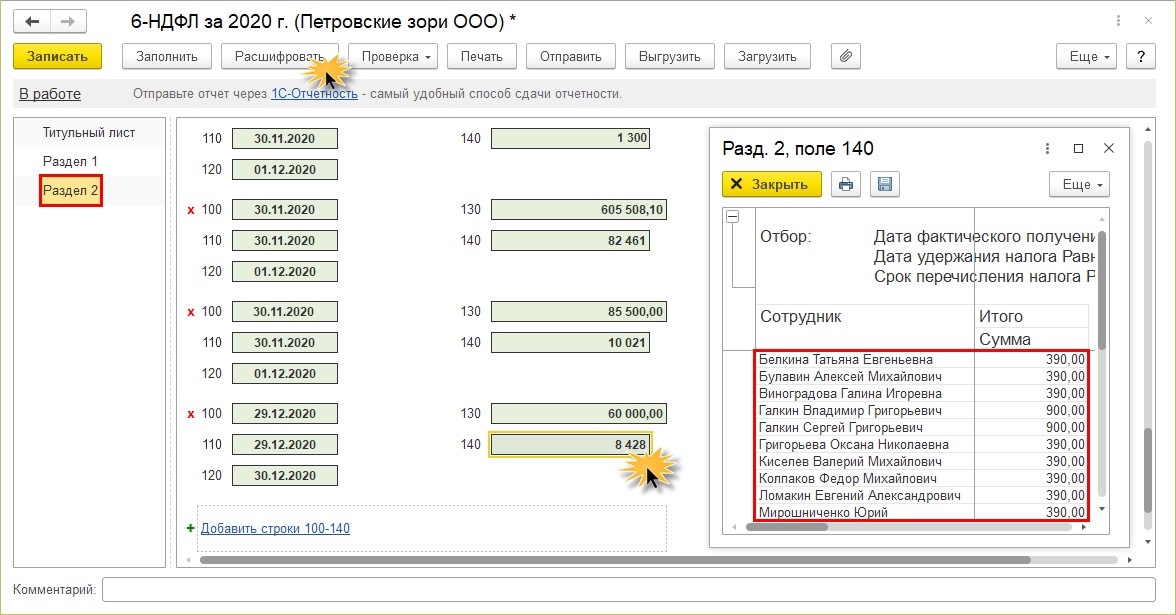Select the Галкин Владимир Григорьевич row

point(922,411)
